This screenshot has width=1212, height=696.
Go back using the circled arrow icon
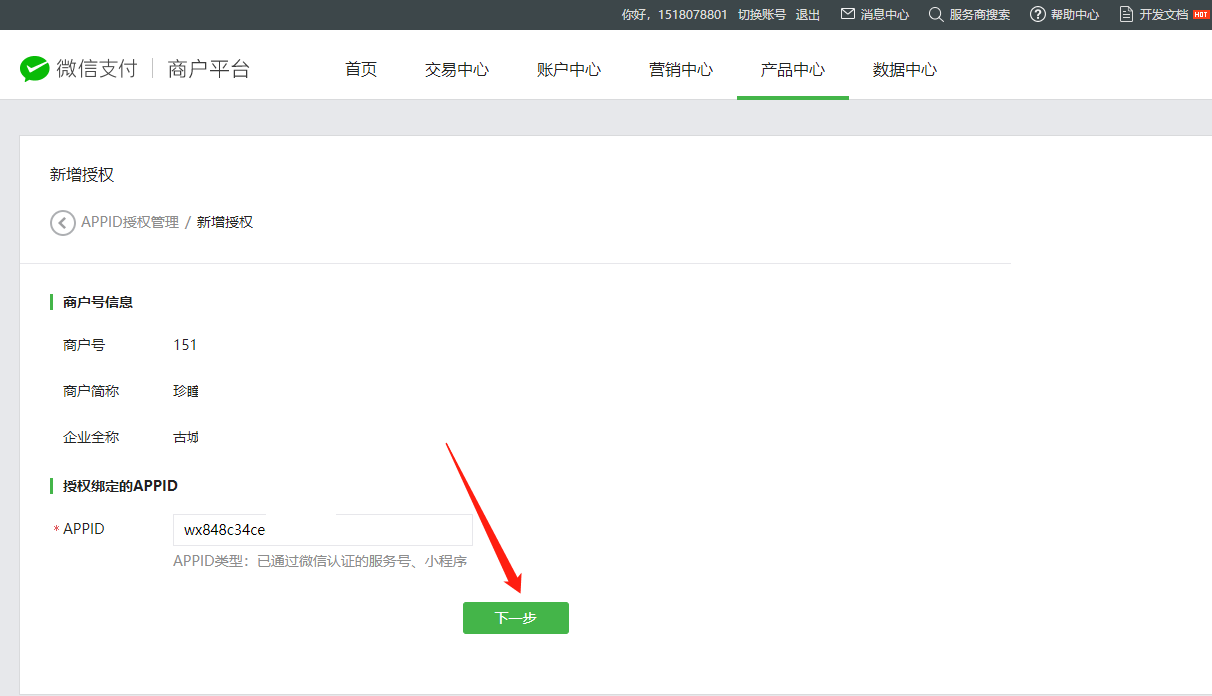[x=63, y=222]
